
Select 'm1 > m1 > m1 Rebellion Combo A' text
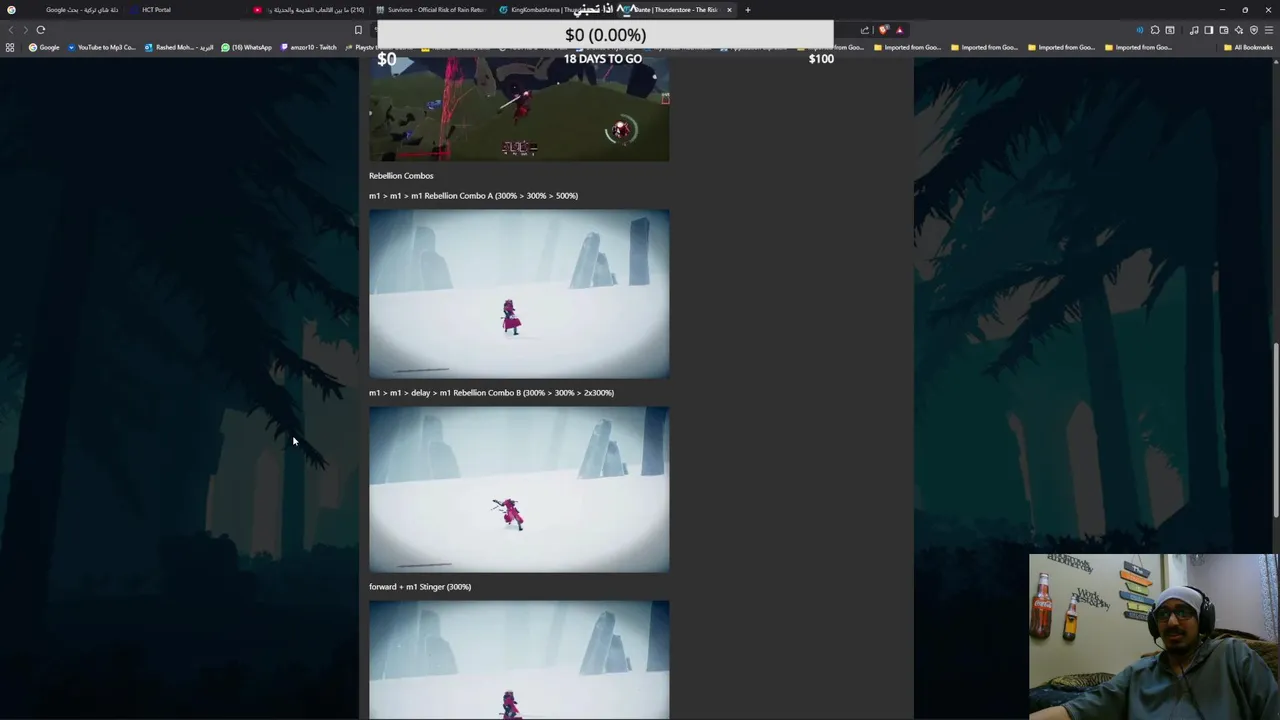pos(429,196)
